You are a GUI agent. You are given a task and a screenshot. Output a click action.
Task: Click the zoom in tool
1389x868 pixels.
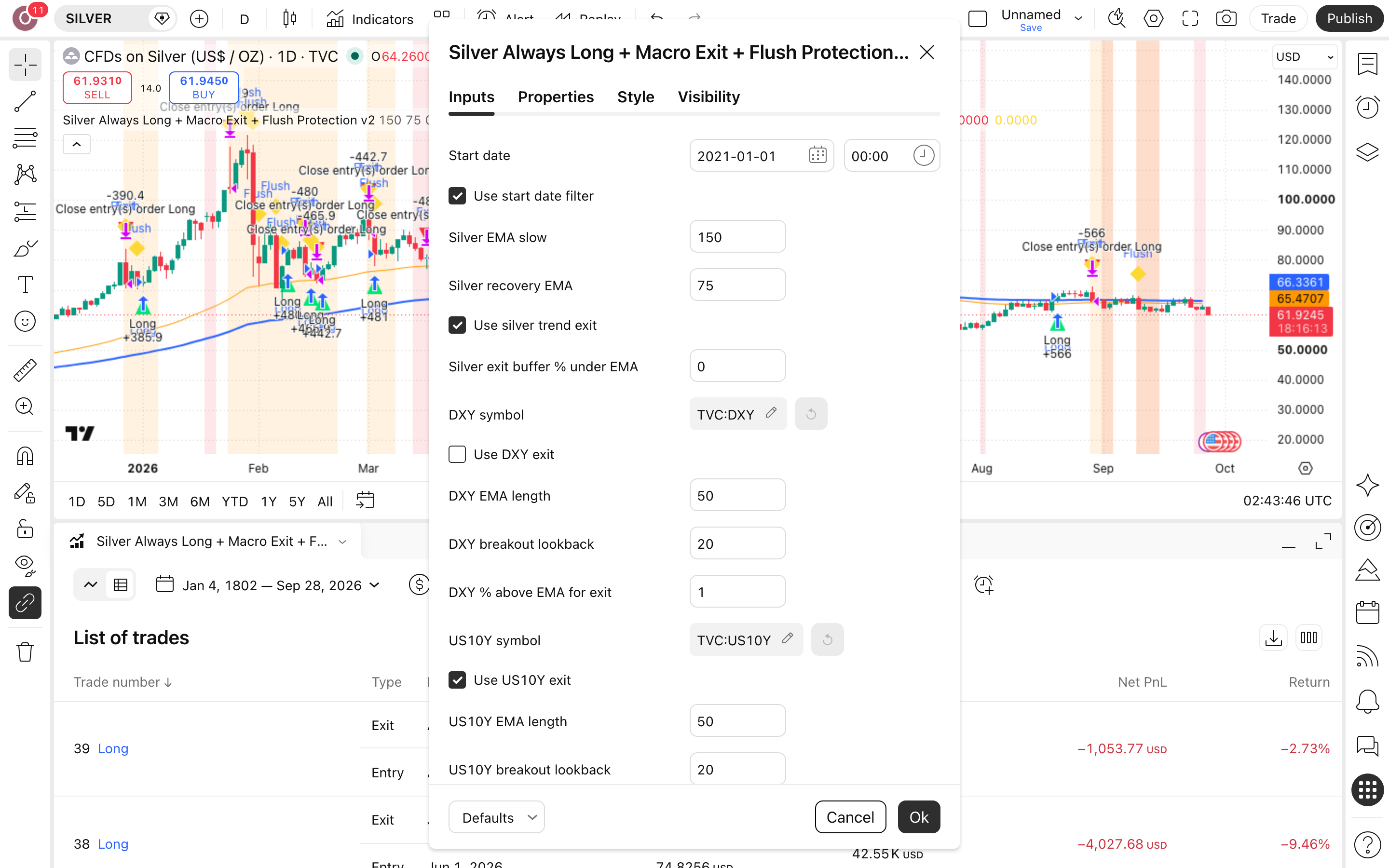[x=25, y=407]
